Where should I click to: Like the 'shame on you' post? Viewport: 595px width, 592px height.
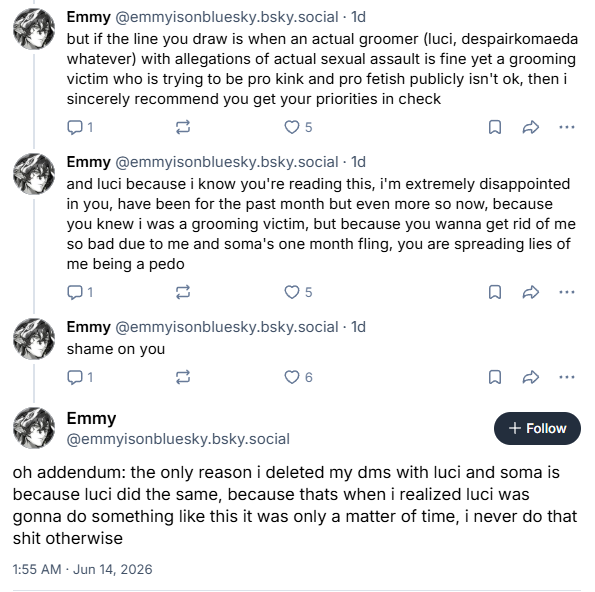pos(298,377)
